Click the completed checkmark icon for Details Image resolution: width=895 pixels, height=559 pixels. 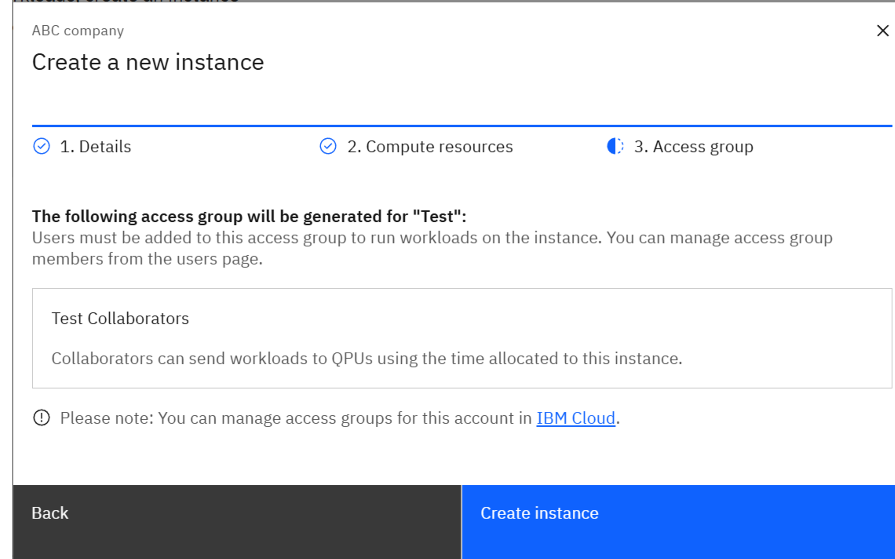pyautogui.click(x=41, y=147)
